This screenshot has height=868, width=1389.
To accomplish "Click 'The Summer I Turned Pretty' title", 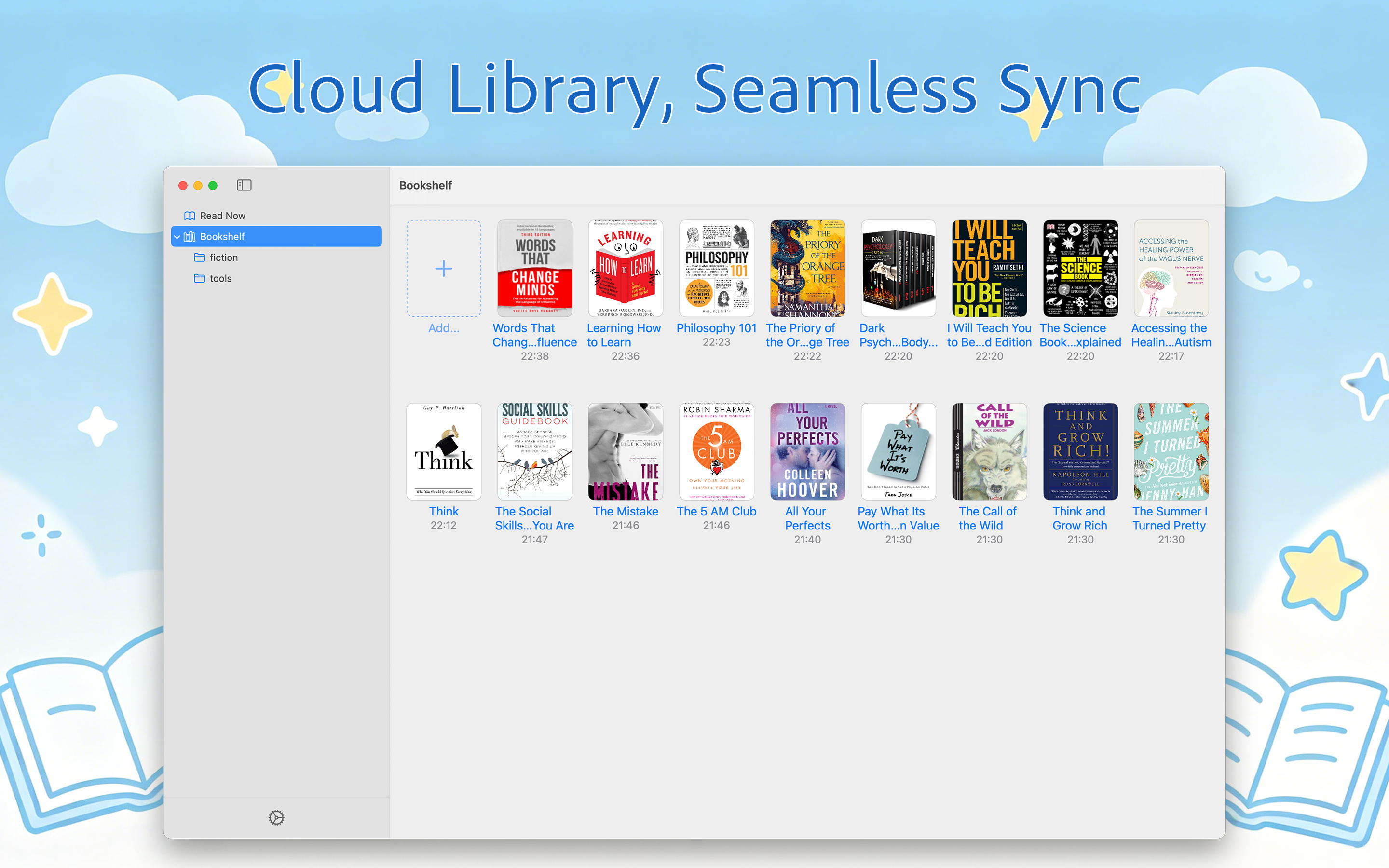I will point(1171,518).
